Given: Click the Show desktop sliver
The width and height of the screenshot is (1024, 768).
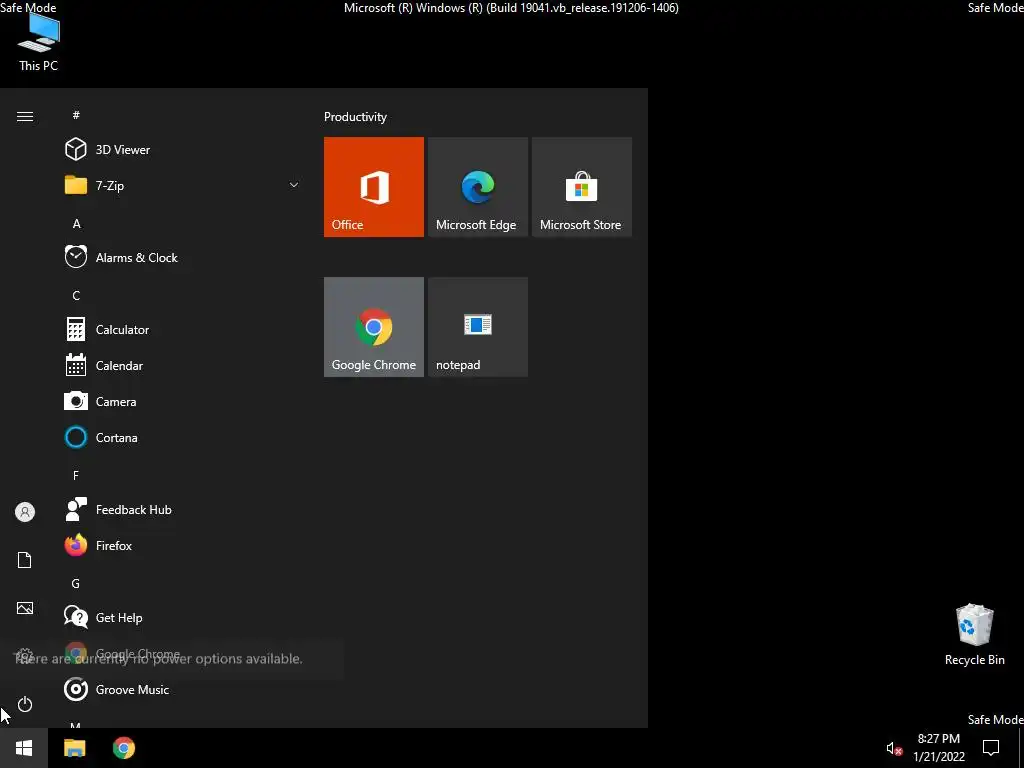Looking at the screenshot, I should coord(1021,748).
